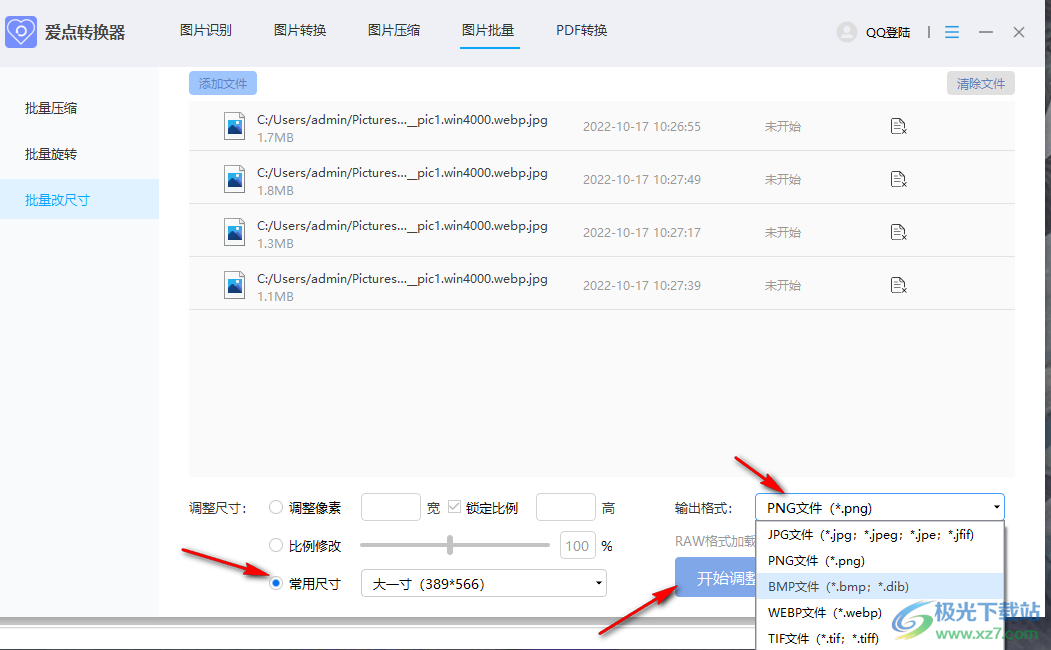1051x650 pixels.
Task: Click image file icon for 1.7MB row
Action: [x=235, y=126]
